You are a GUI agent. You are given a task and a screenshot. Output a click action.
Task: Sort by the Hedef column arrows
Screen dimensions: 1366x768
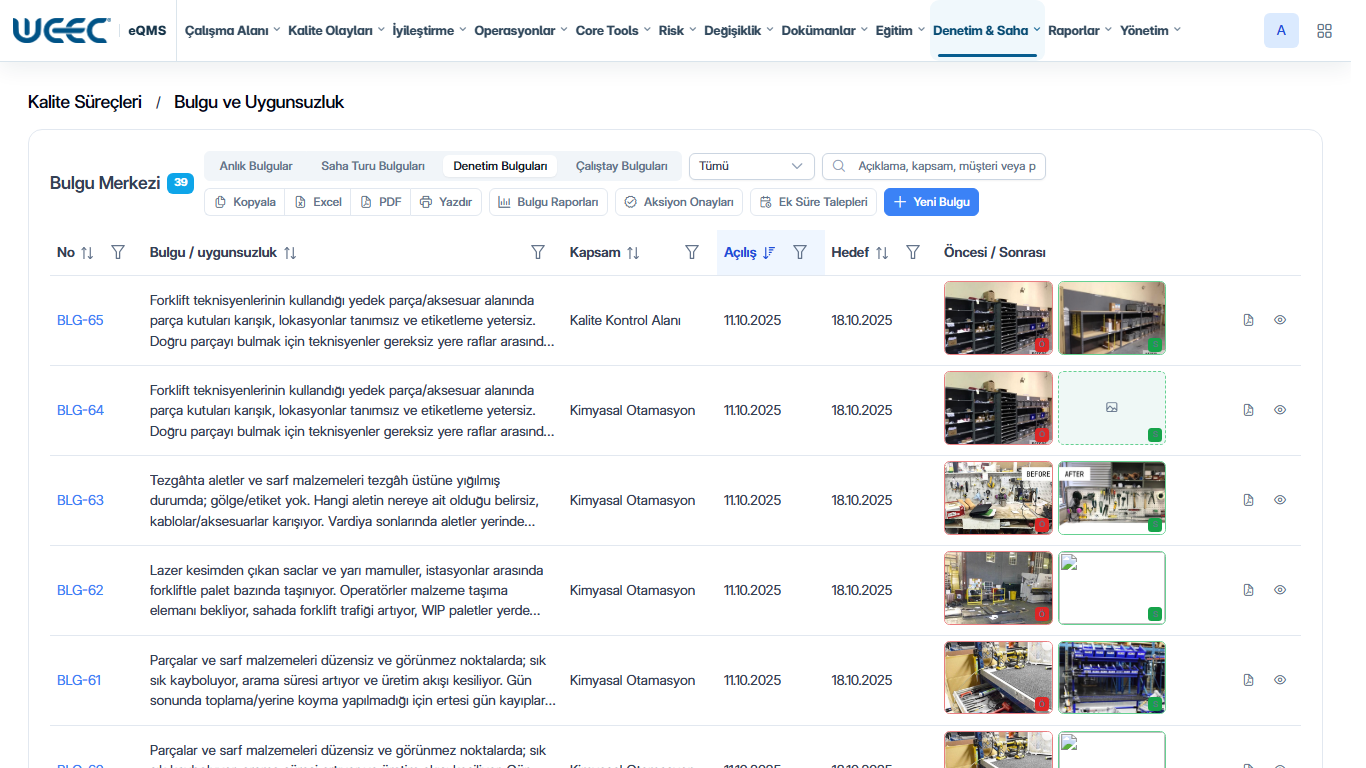point(882,253)
